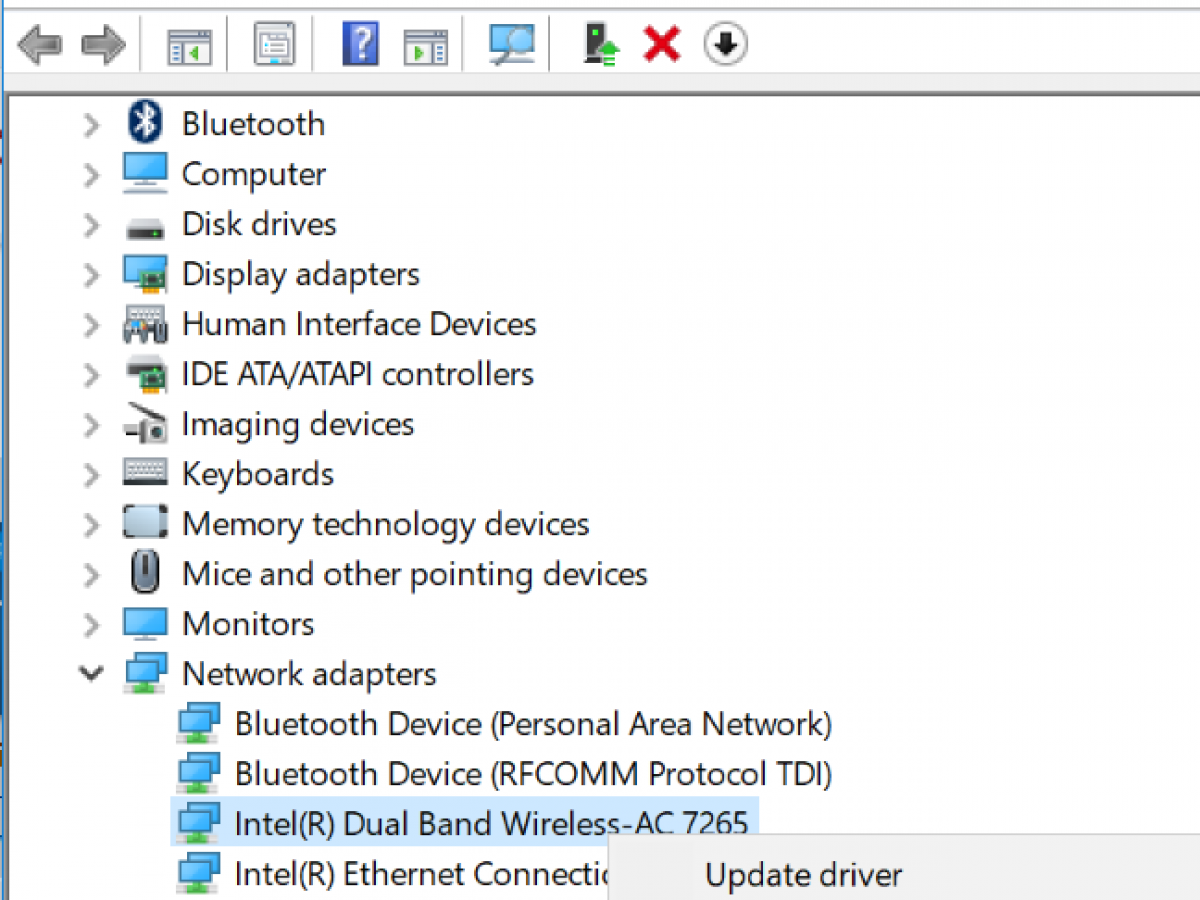Click the Display adapters category icon
The image size is (1200, 900).
tap(145, 274)
